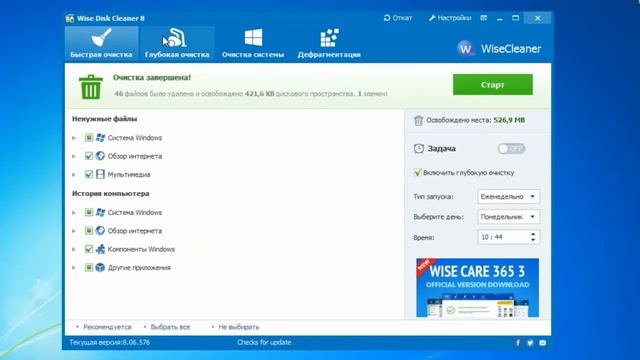This screenshot has height=360, width=640.
Task: Toggle Другие приложения checkbox
Action: pyautogui.click(x=89, y=267)
